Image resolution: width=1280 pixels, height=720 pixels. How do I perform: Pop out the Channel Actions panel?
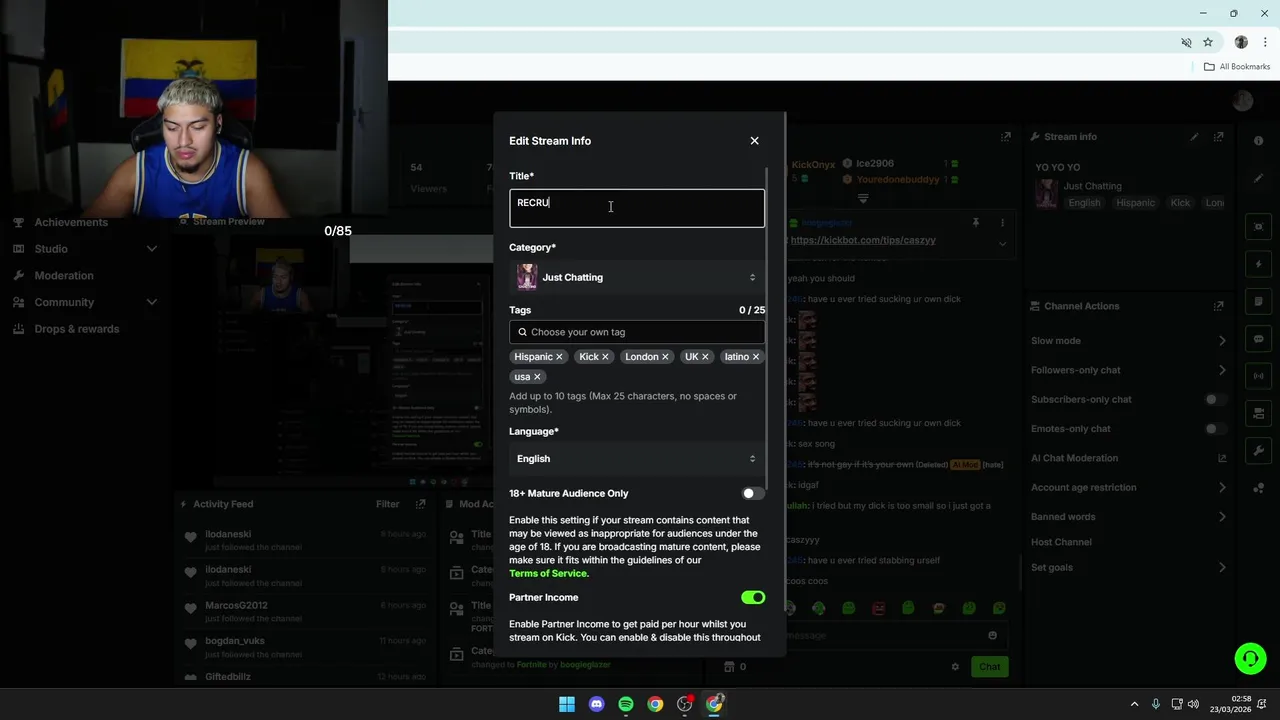[x=1218, y=306]
